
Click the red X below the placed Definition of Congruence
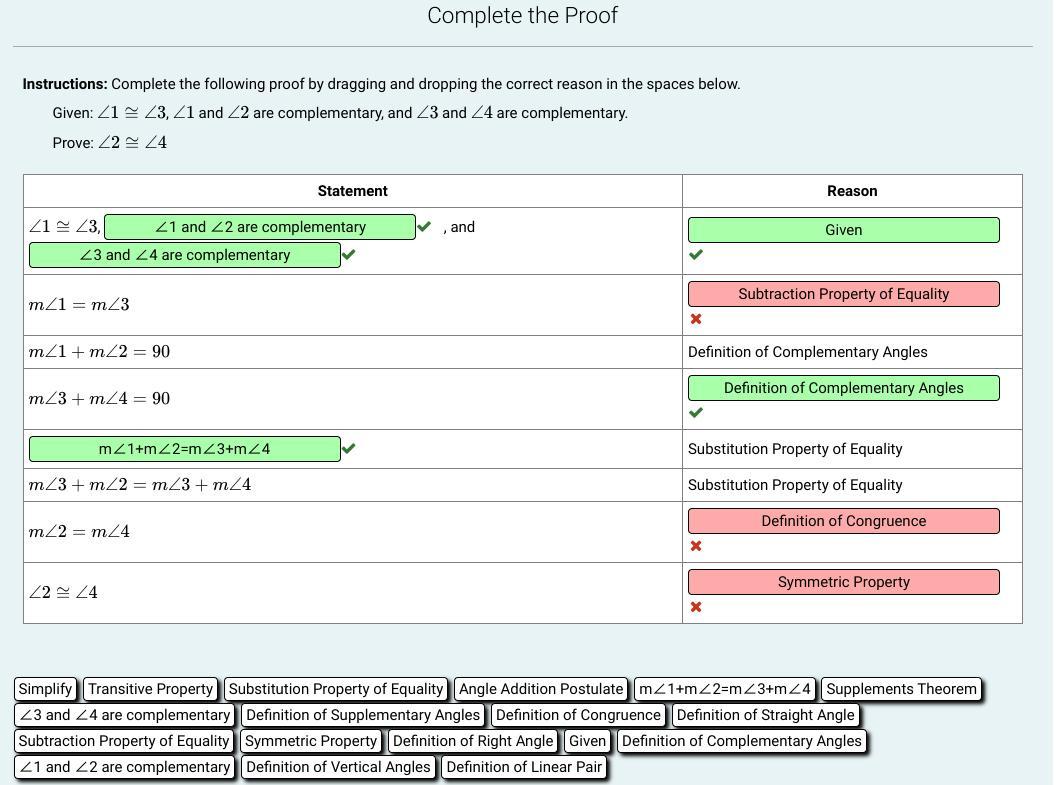696,546
